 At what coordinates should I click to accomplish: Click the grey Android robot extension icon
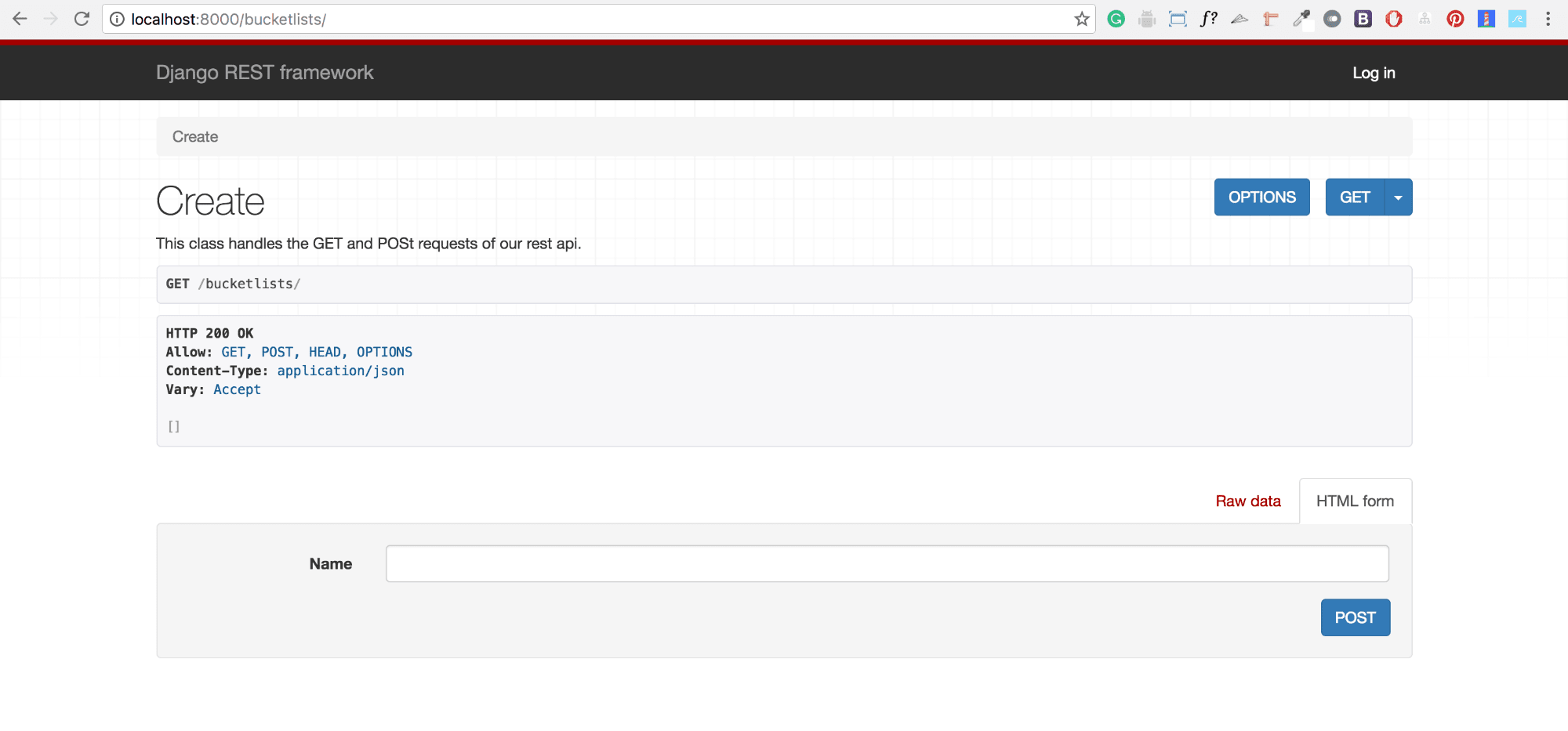click(1147, 19)
